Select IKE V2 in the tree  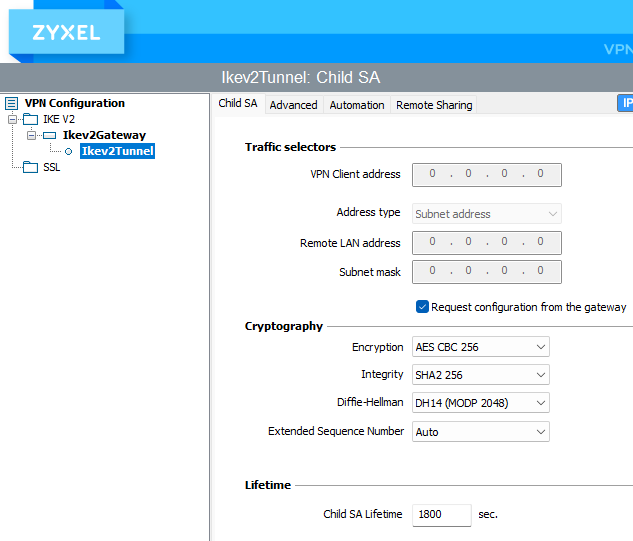(x=59, y=119)
